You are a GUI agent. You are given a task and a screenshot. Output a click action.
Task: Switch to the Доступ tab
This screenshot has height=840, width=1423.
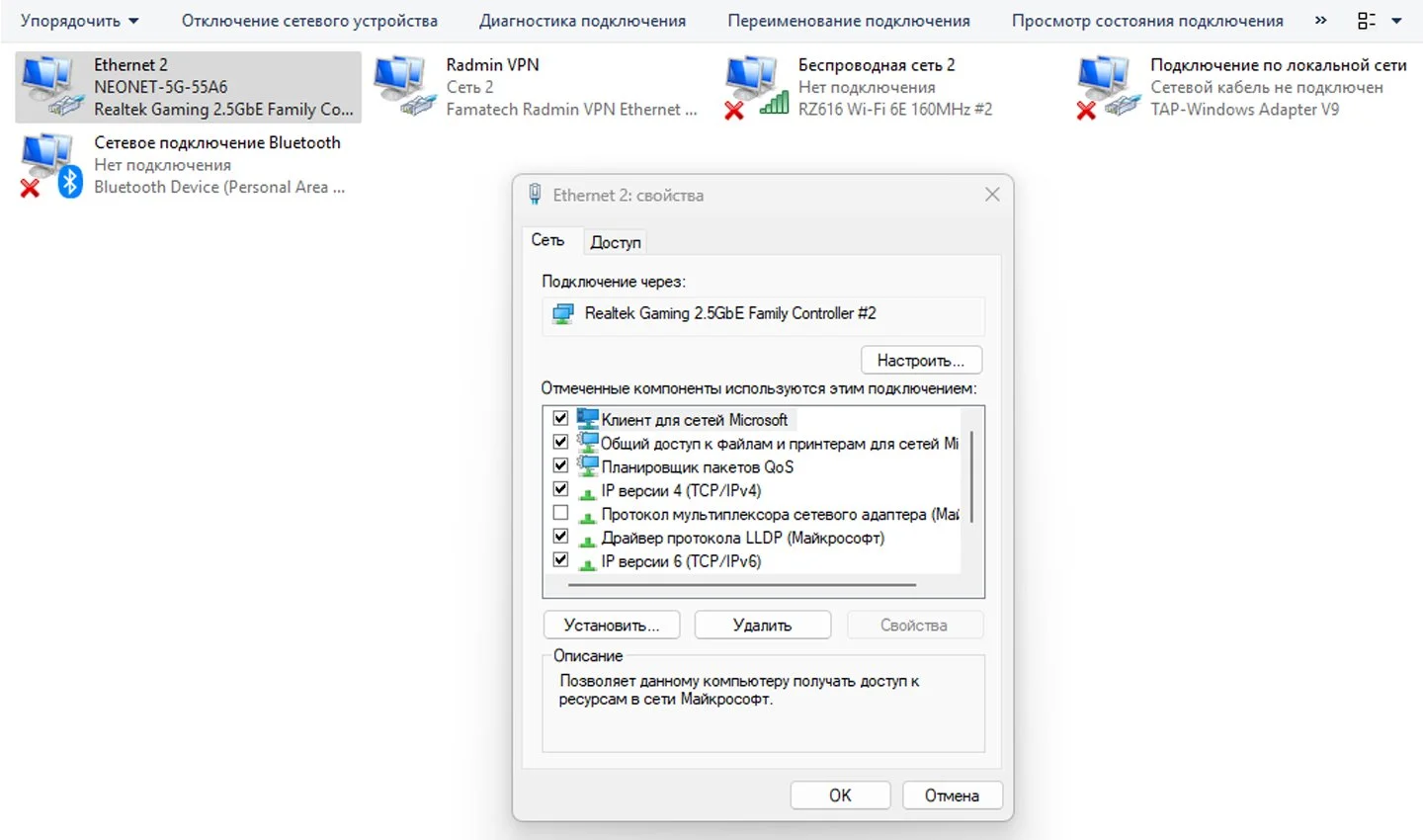click(x=616, y=242)
